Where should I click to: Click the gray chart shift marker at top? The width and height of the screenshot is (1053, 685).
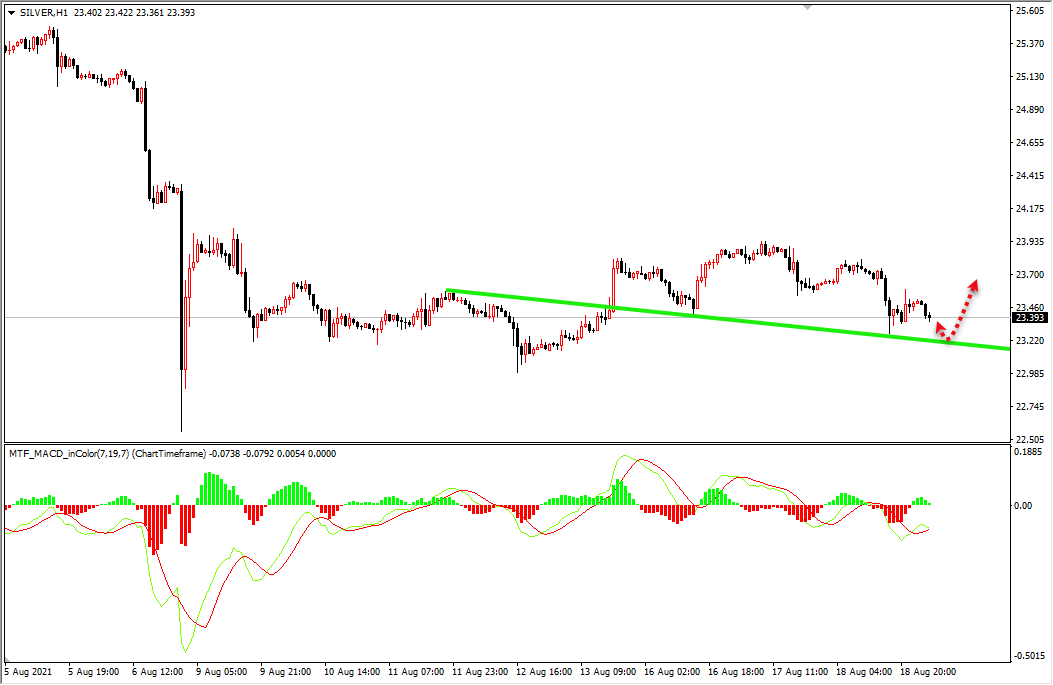tap(808, 7)
